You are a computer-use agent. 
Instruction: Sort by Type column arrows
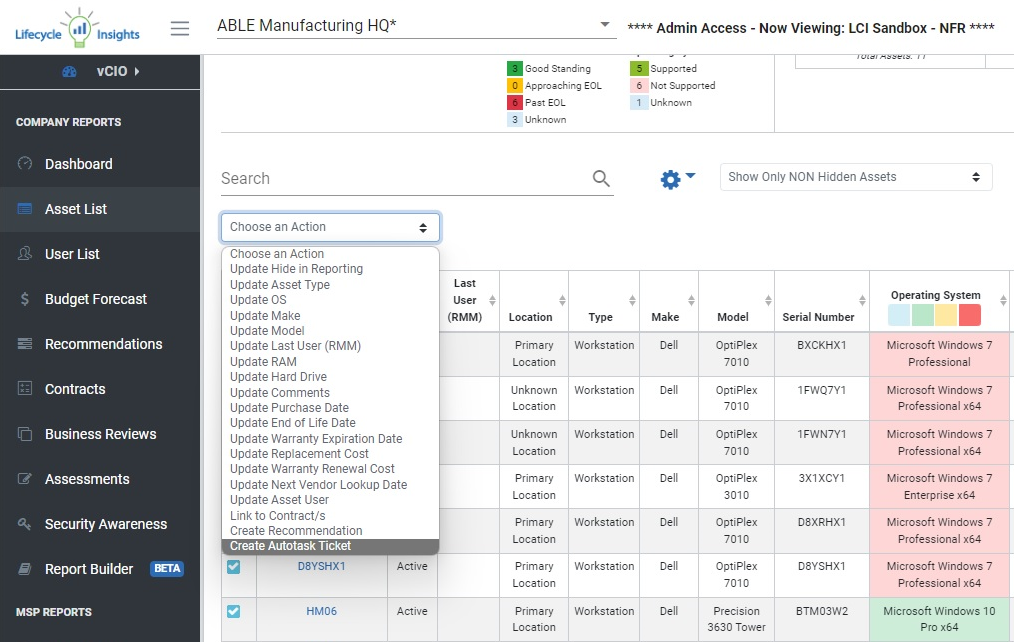click(x=632, y=301)
